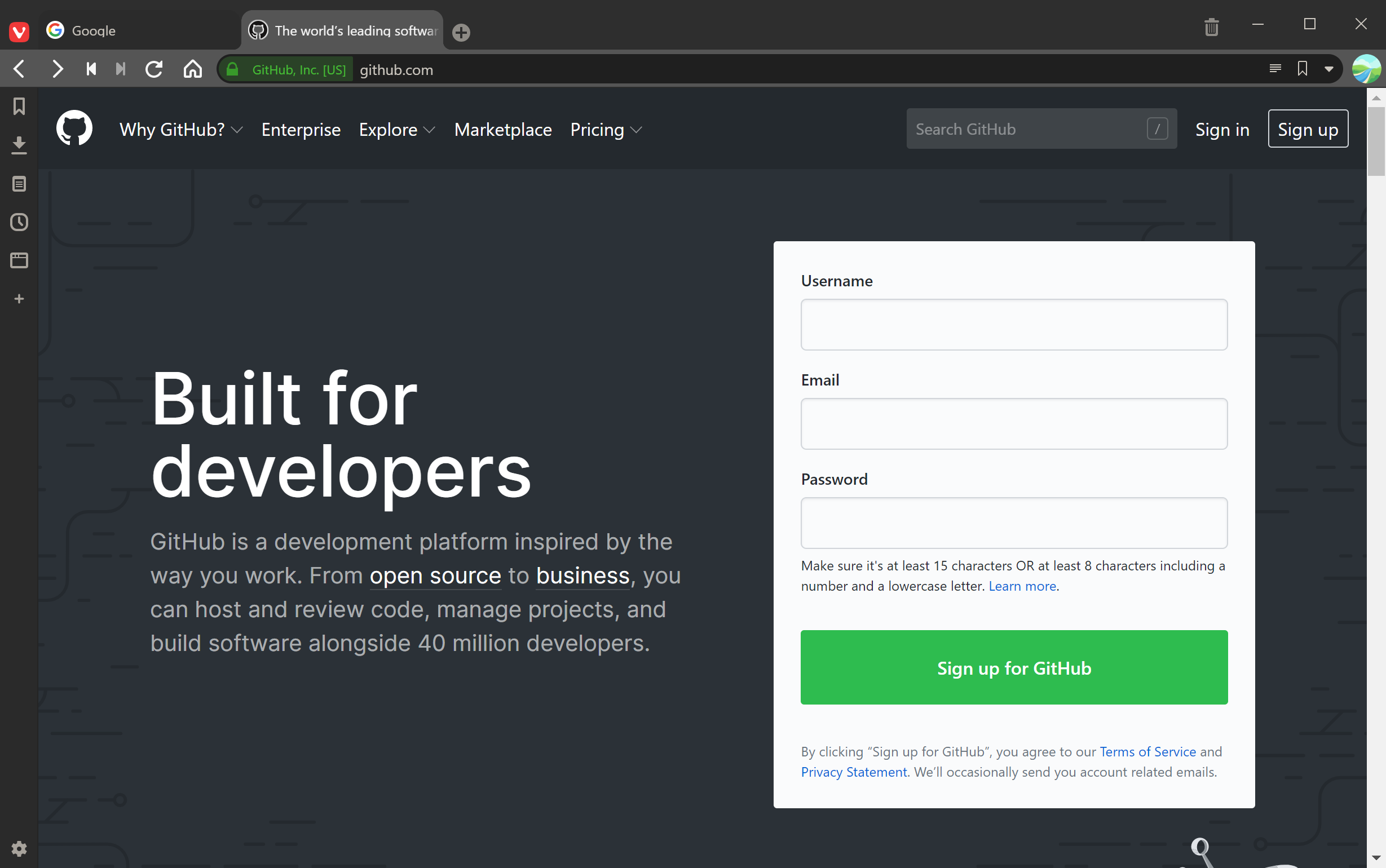Bookmark this page from address bar
1386x868 pixels.
1302,69
